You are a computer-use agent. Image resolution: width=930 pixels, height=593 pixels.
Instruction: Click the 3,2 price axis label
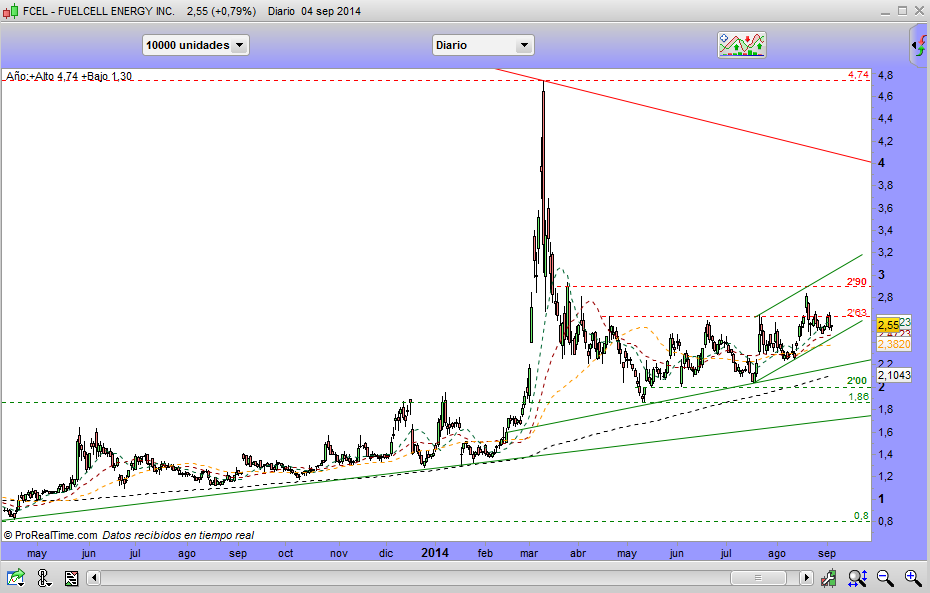[886, 252]
